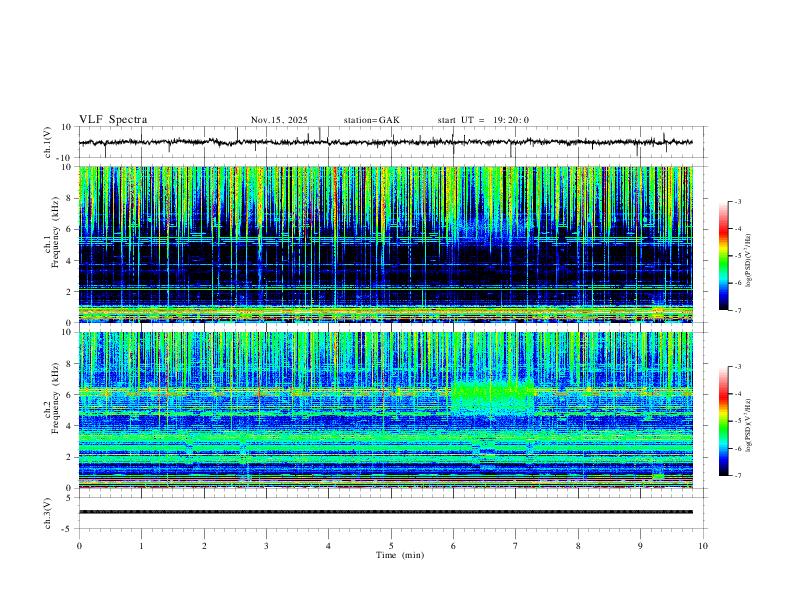Click the ch.1 spectrogram color scale bar
792x612 pixels.
pyautogui.click(x=723, y=256)
